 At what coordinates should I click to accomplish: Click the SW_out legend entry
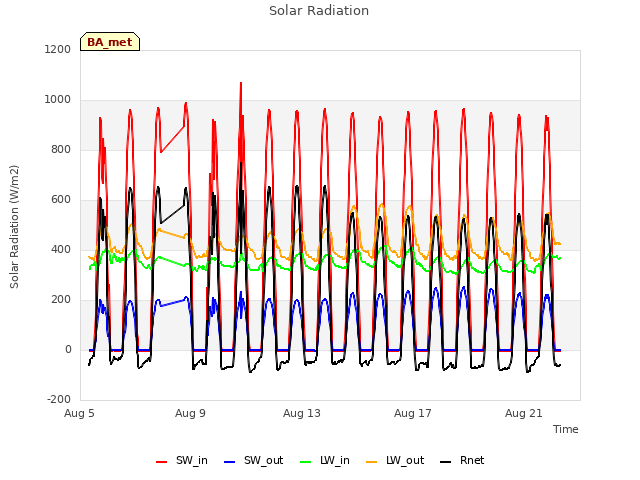tap(253, 460)
